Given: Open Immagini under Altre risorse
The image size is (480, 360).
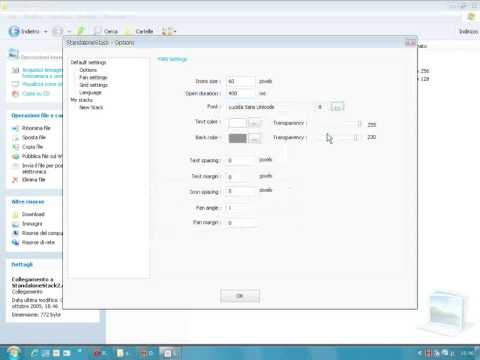Looking at the screenshot, I should (32, 223).
